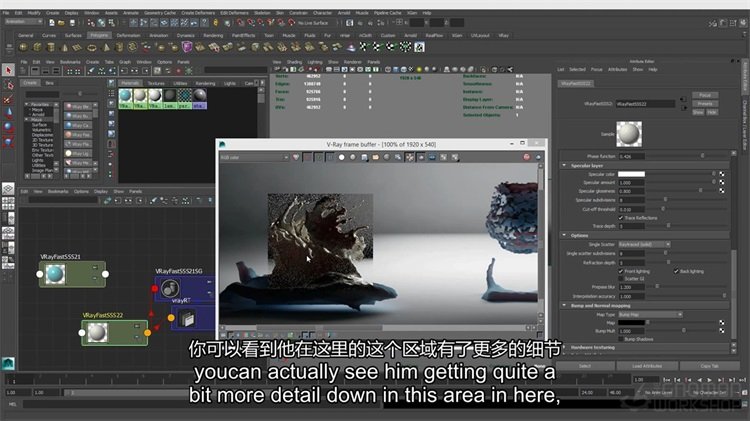Image resolution: width=750 pixels, height=421 pixels.
Task: Open the Polygons shelf tab
Action: 99,35
